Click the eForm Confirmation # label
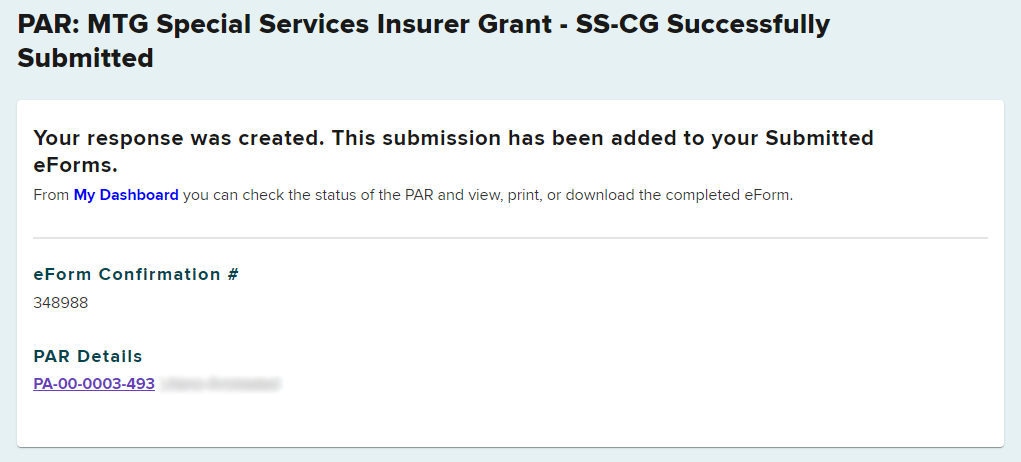This screenshot has width=1021, height=462. [136, 274]
